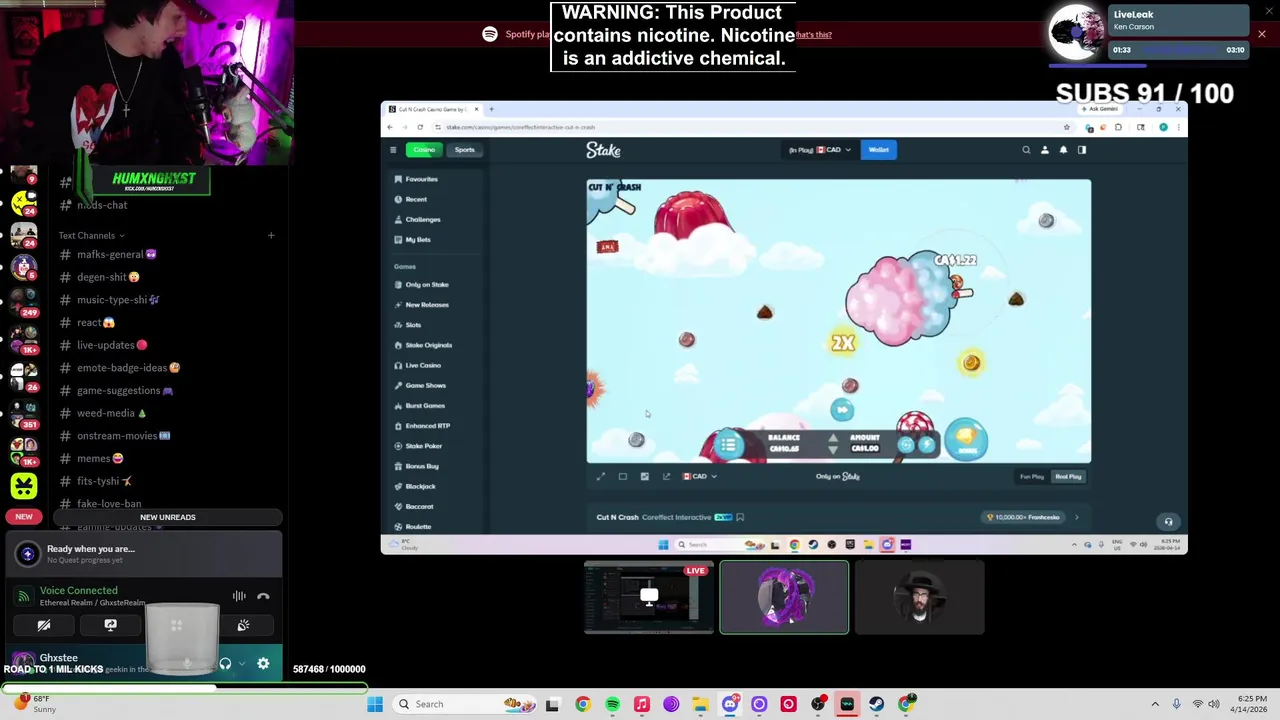Open Favourites in Stake sidebar

click(417, 179)
